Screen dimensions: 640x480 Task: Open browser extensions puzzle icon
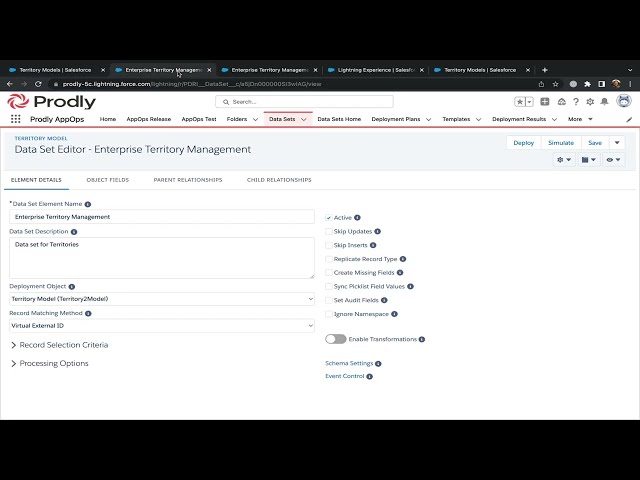587,84
